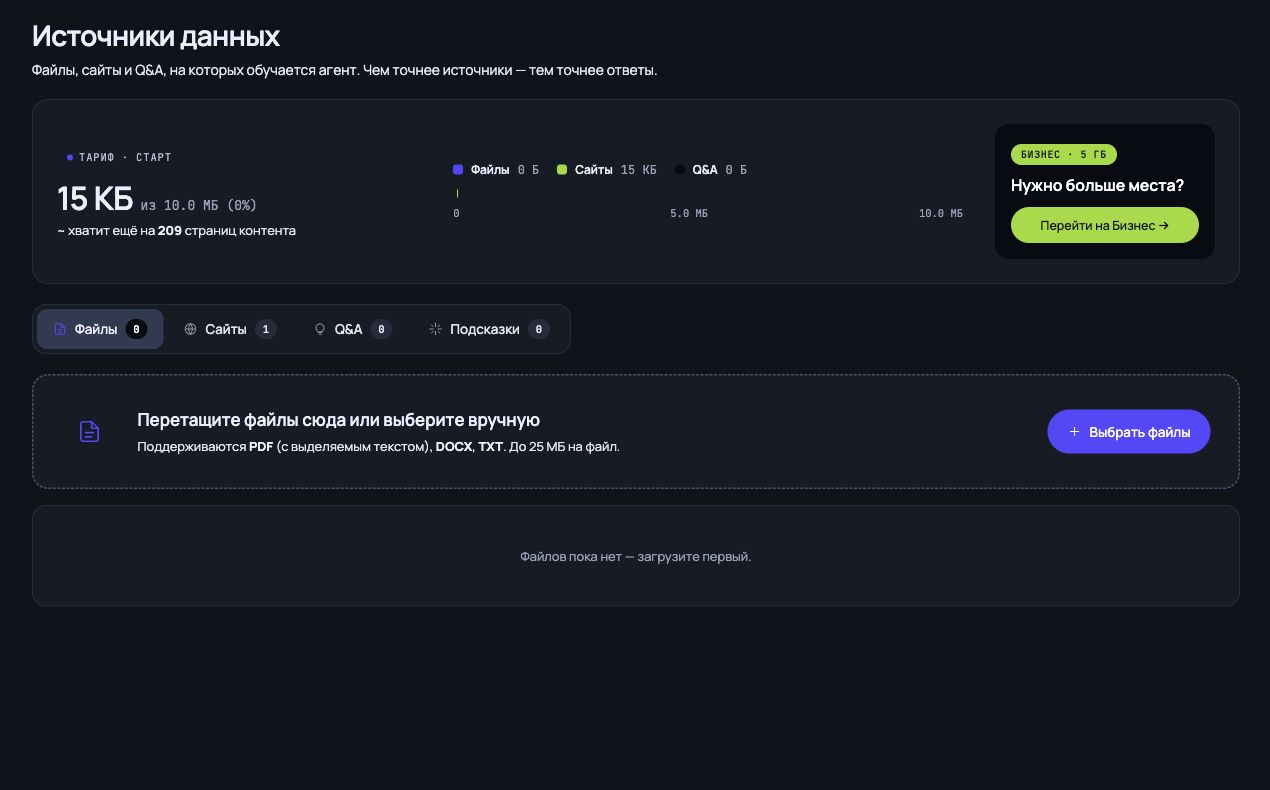This screenshot has height=790, width=1270.
Task: Click the sparkle icon in the Подсказки tab
Action: point(435,329)
